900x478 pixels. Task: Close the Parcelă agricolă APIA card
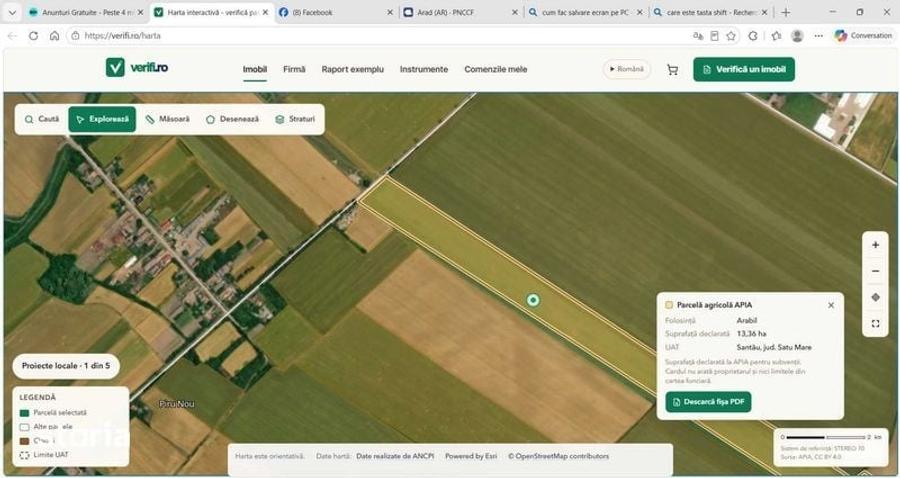831,305
